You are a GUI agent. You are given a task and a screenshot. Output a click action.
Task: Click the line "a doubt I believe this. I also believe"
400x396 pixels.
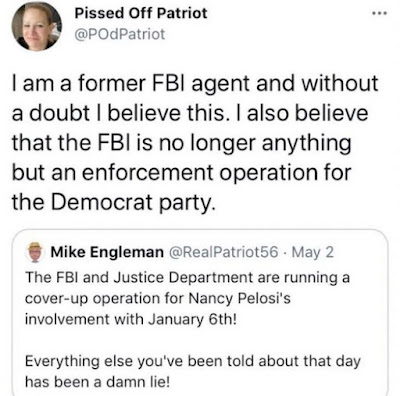(x=190, y=113)
